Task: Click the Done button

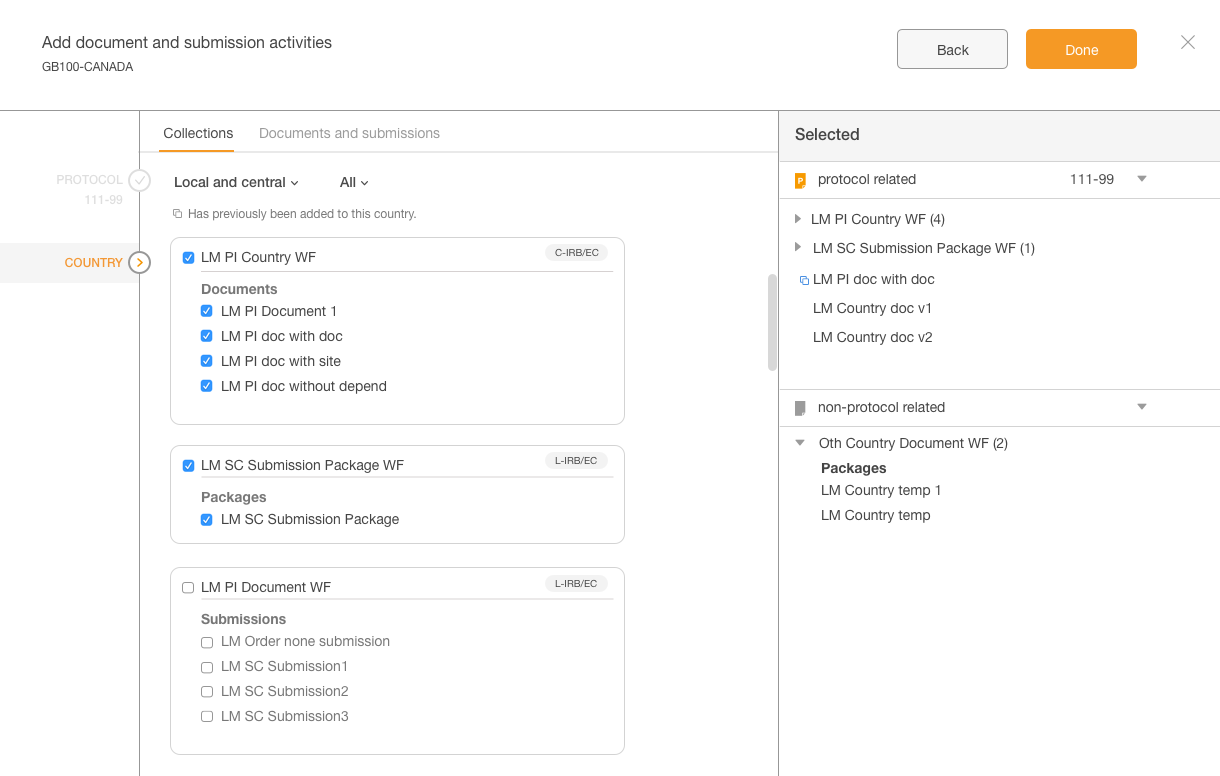Action: 1081,49
